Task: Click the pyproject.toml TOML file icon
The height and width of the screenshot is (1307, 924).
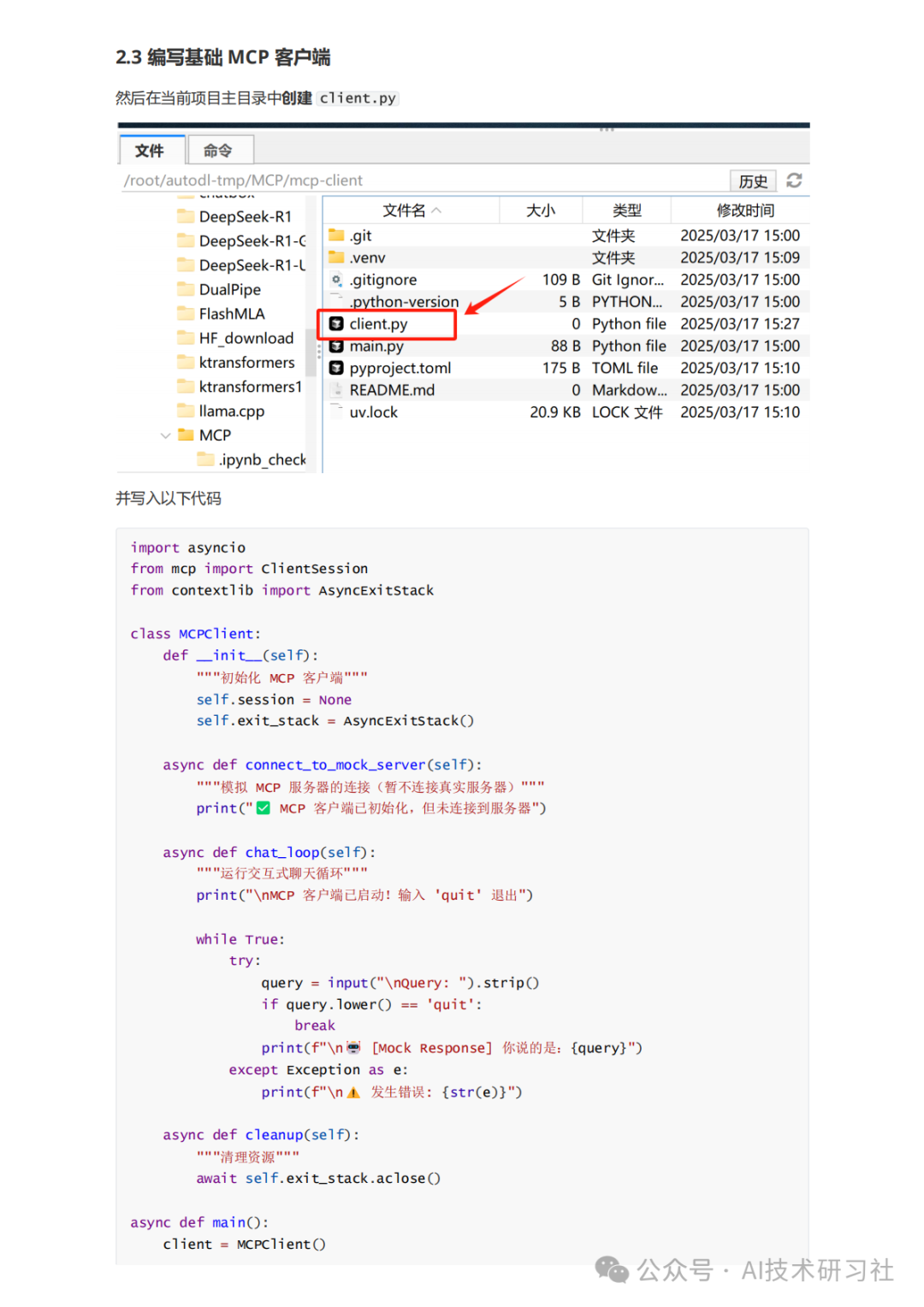Action: click(x=335, y=368)
